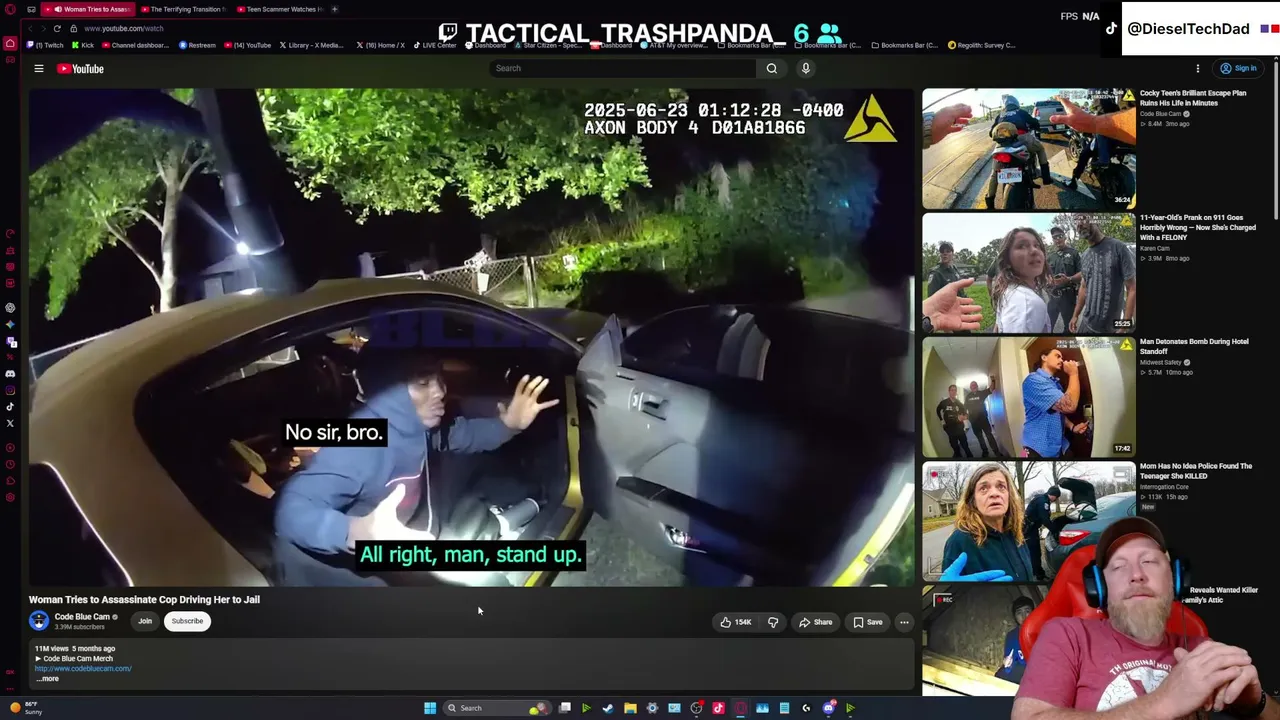Switch to 'Teen Scammer Watches' browser tab
1280x720 pixels.
[x=280, y=9]
